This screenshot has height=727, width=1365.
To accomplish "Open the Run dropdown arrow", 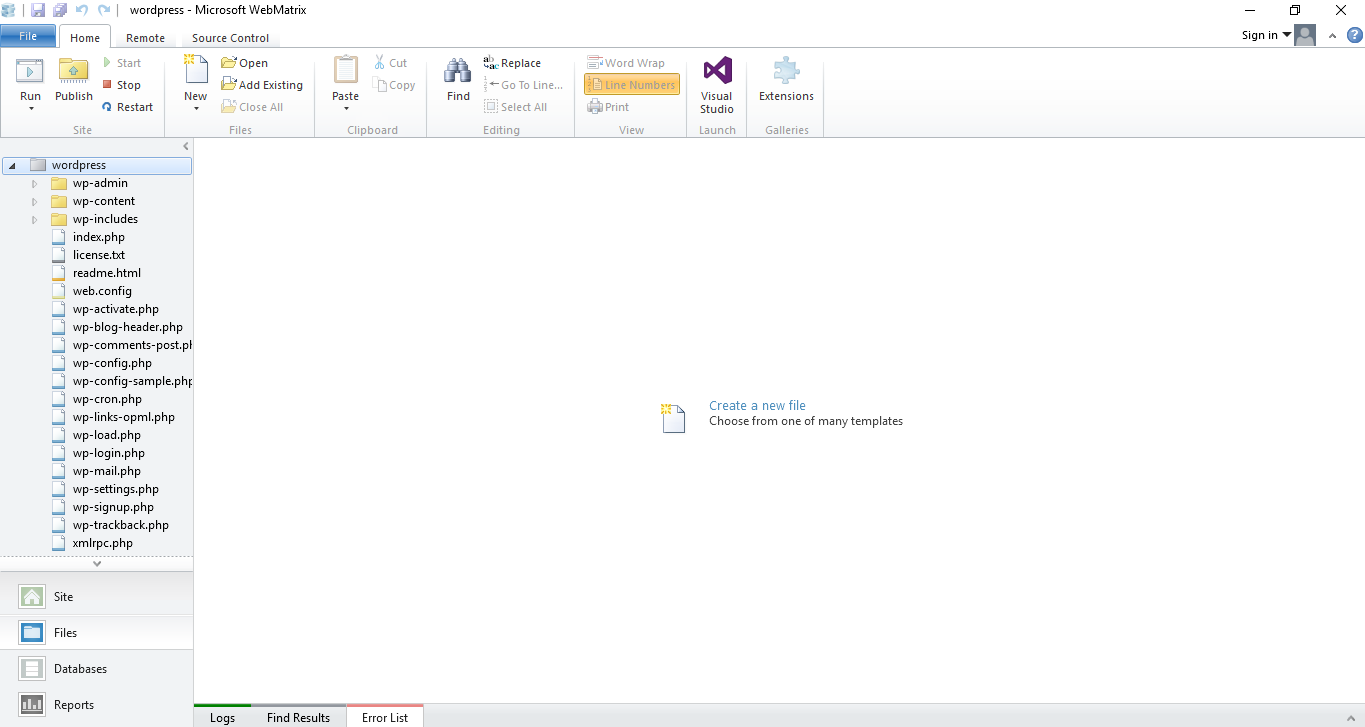I will pyautogui.click(x=31, y=108).
